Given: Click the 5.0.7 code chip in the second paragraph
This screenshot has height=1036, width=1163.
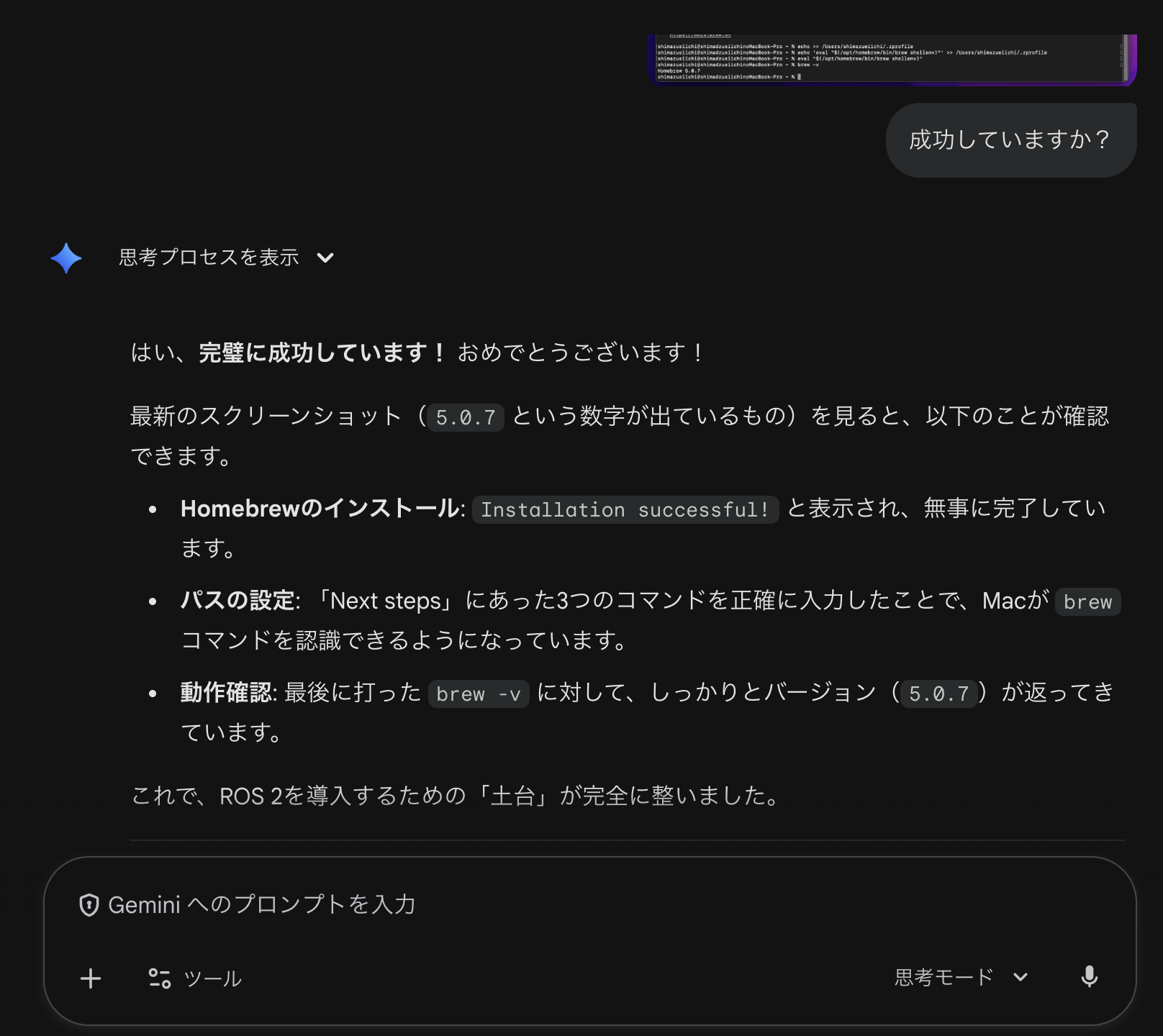Looking at the screenshot, I should click(466, 417).
